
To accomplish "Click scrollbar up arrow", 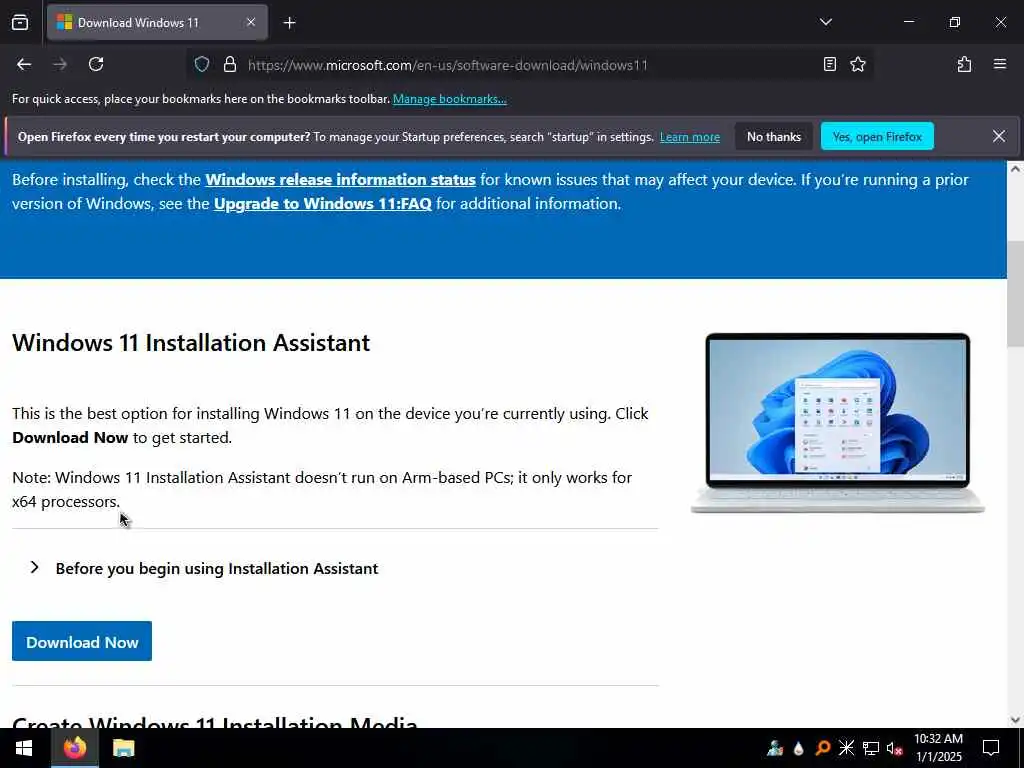I will [x=1015, y=169].
